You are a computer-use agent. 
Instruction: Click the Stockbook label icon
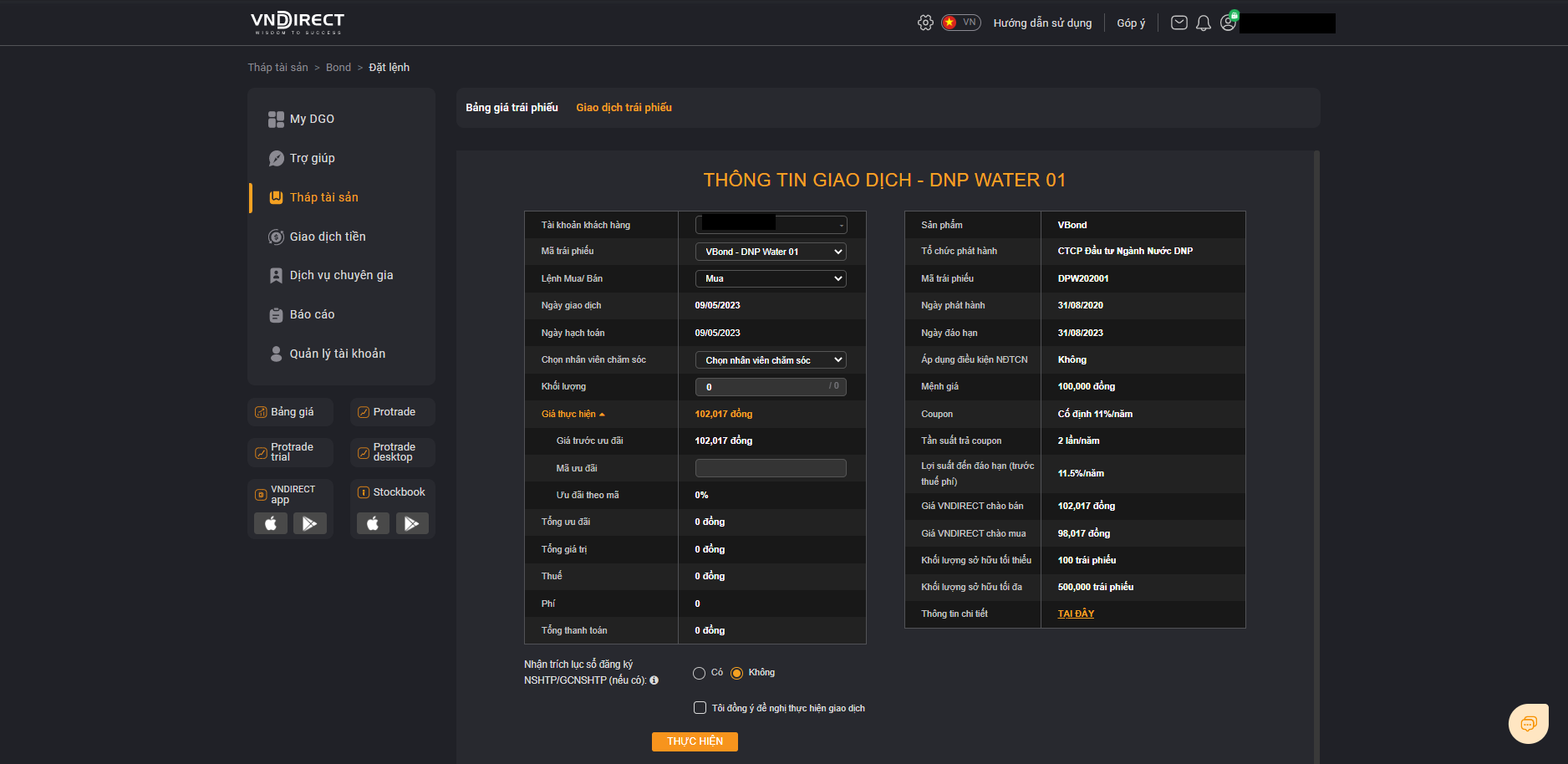coord(364,492)
